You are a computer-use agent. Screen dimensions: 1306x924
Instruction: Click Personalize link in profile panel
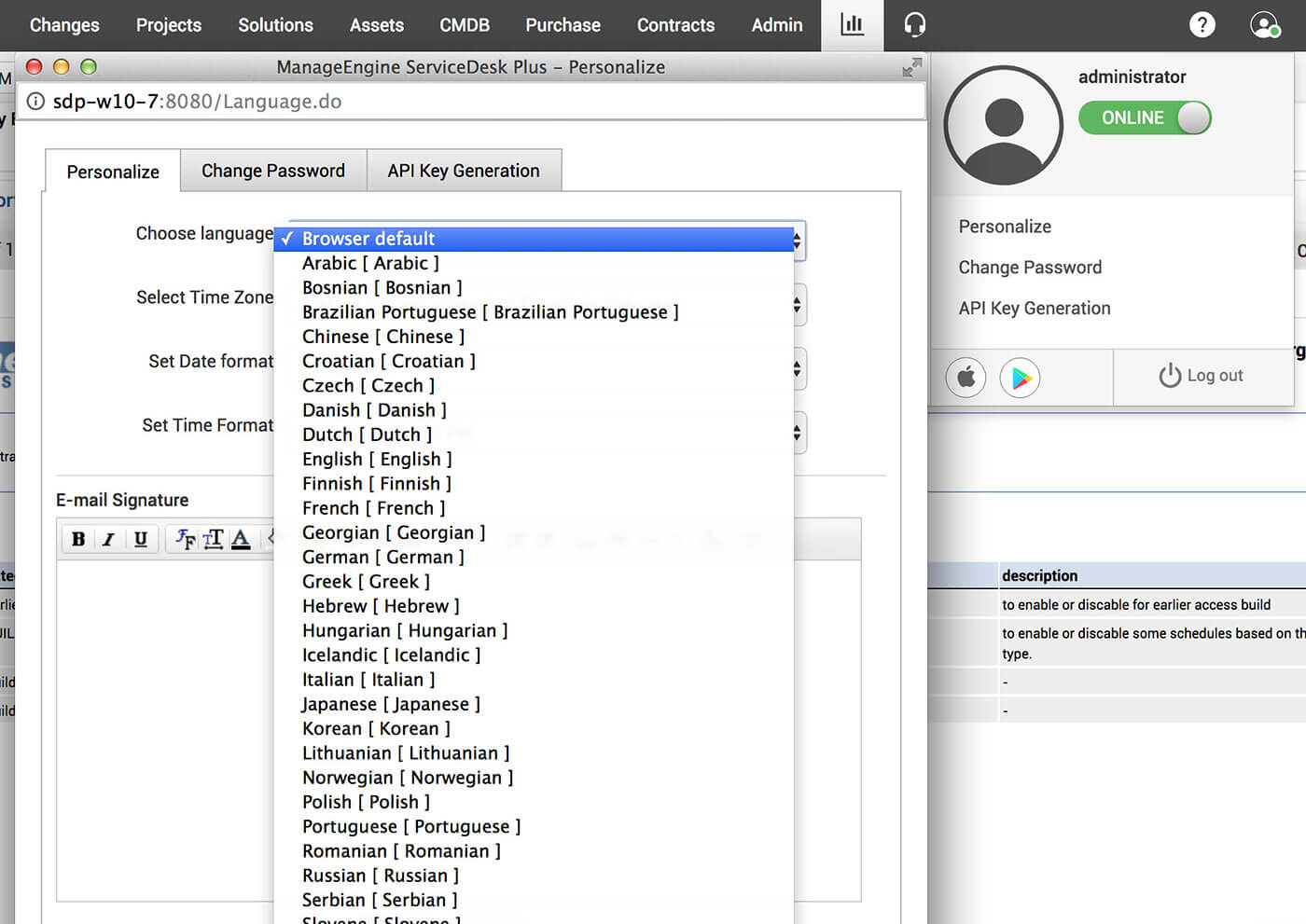click(x=1005, y=227)
